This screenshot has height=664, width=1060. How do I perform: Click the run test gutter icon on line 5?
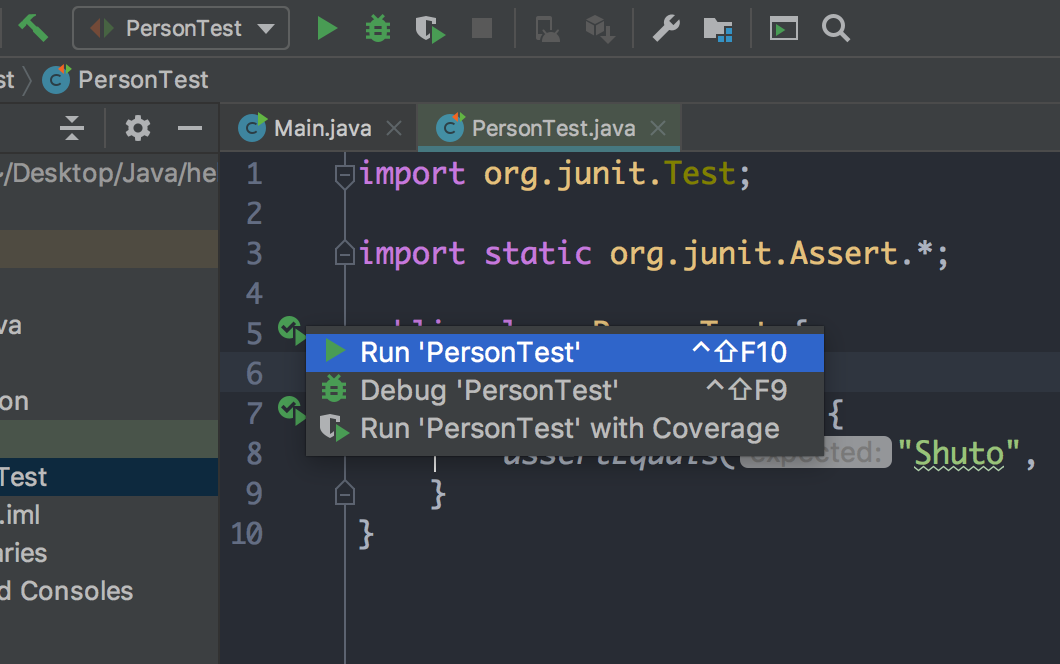click(291, 330)
